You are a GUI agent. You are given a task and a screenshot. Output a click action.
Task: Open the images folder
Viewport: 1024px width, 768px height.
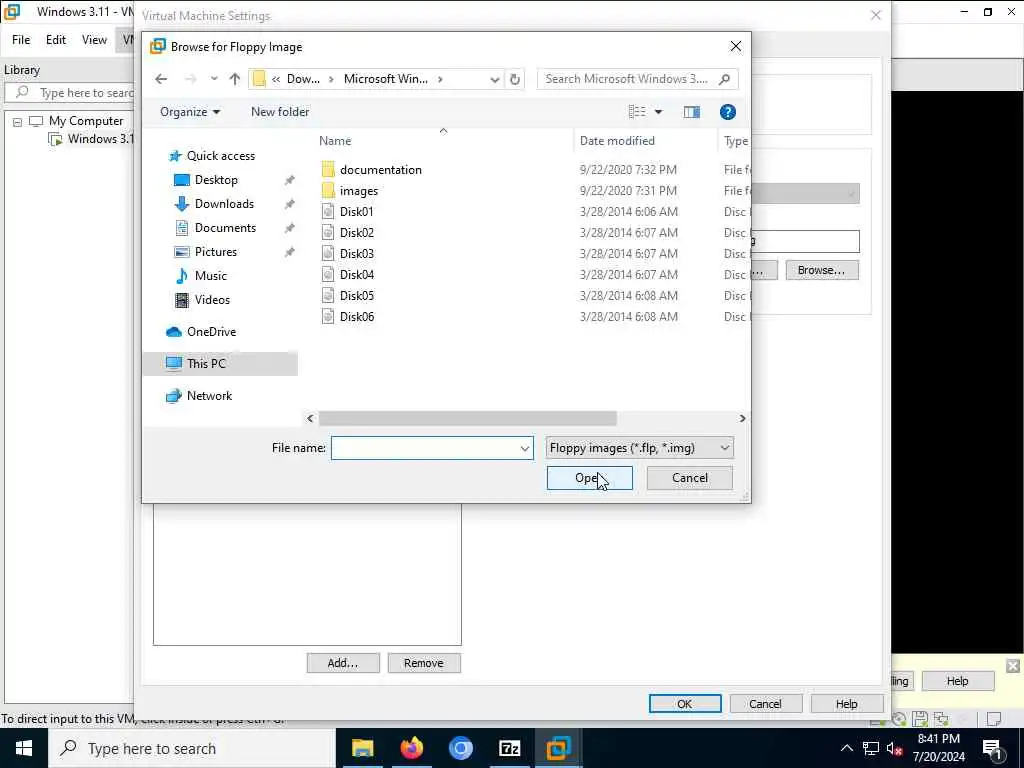[x=359, y=191]
